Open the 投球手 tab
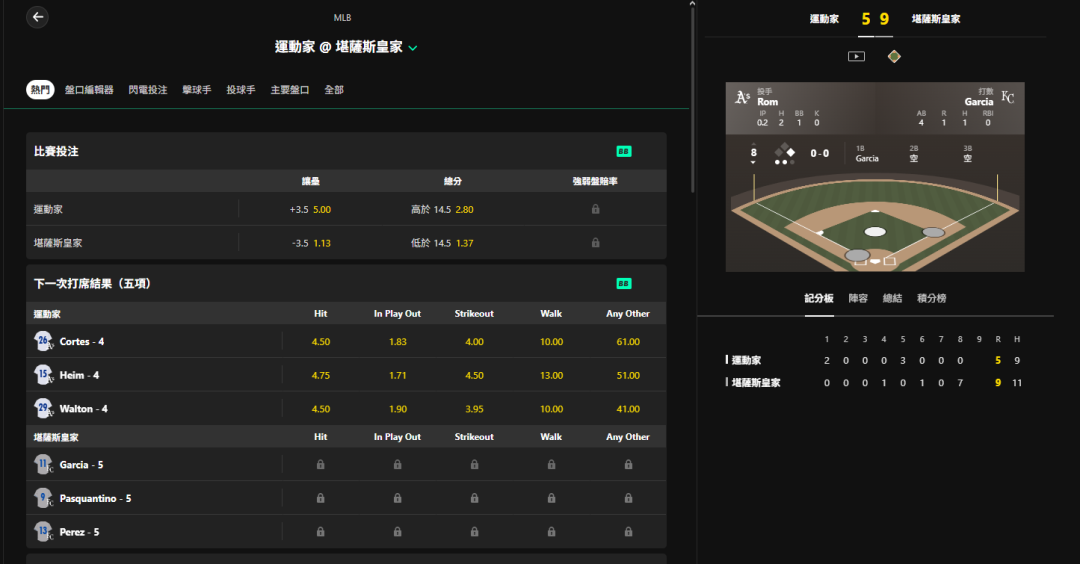The width and height of the screenshot is (1080, 564). 240,90
